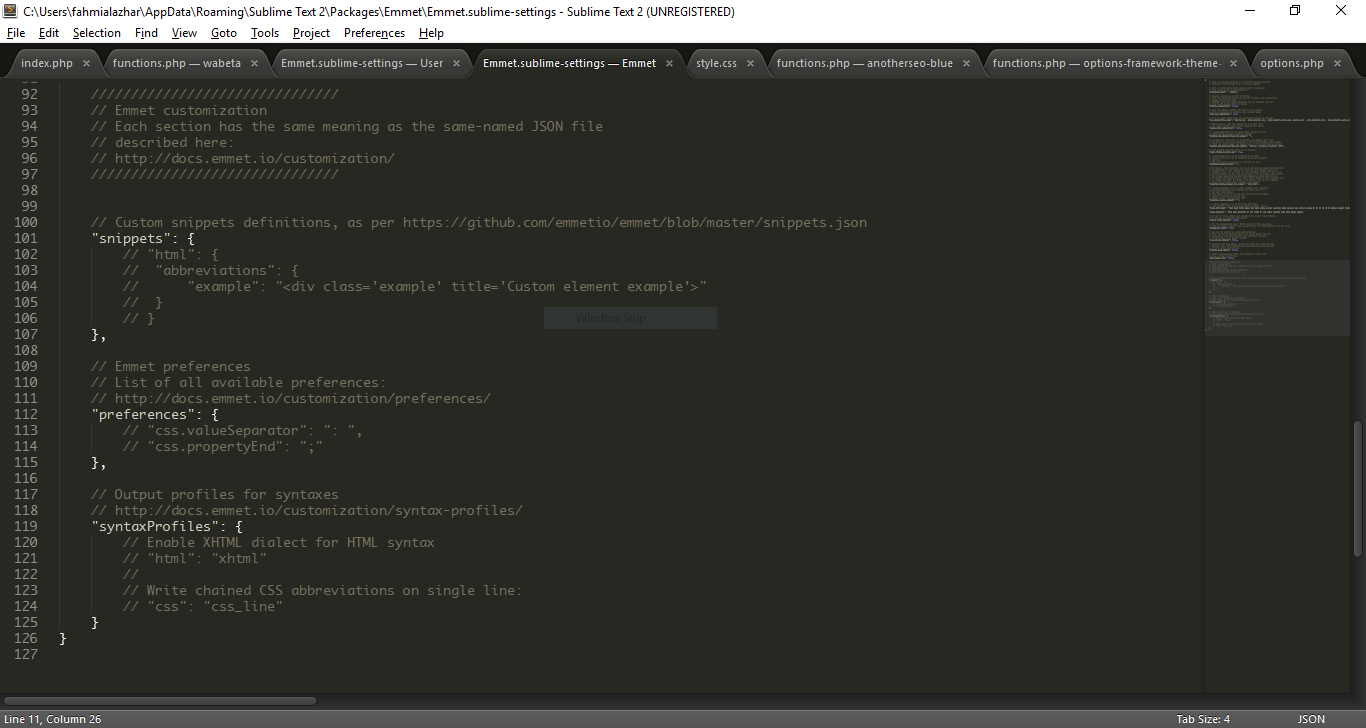
Task: Close the functions.php — anotherseo-blue tab
Action: [x=966, y=63]
